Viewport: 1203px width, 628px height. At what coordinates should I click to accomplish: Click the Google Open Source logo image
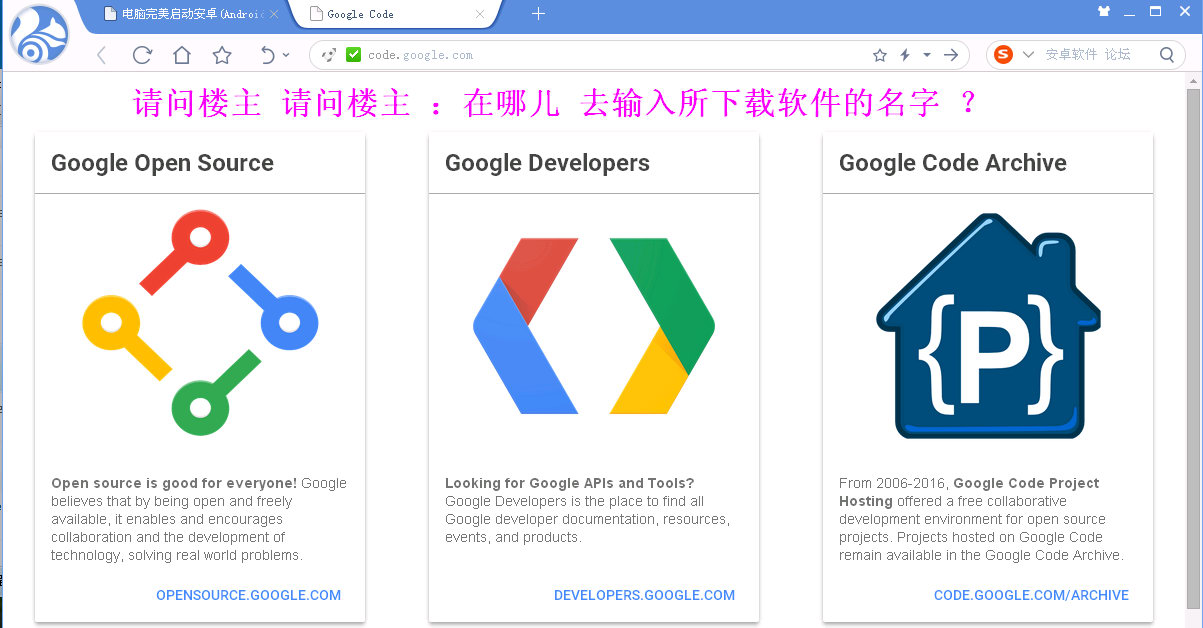(200, 322)
